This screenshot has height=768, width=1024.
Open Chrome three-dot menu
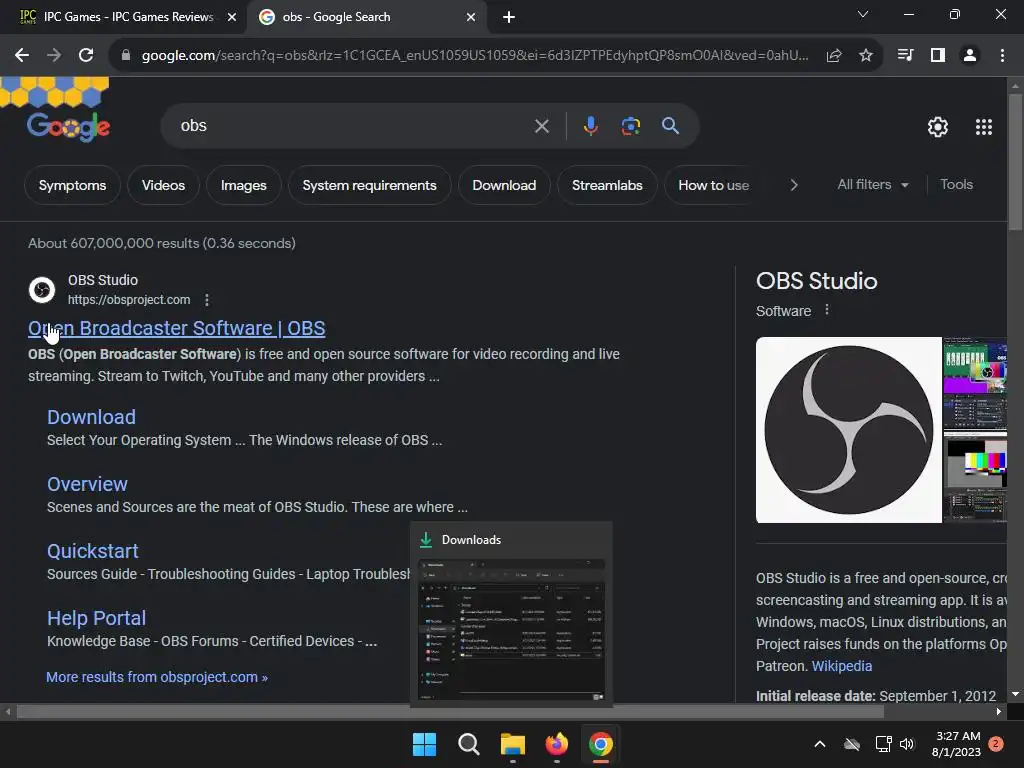pyautogui.click(x=1002, y=56)
